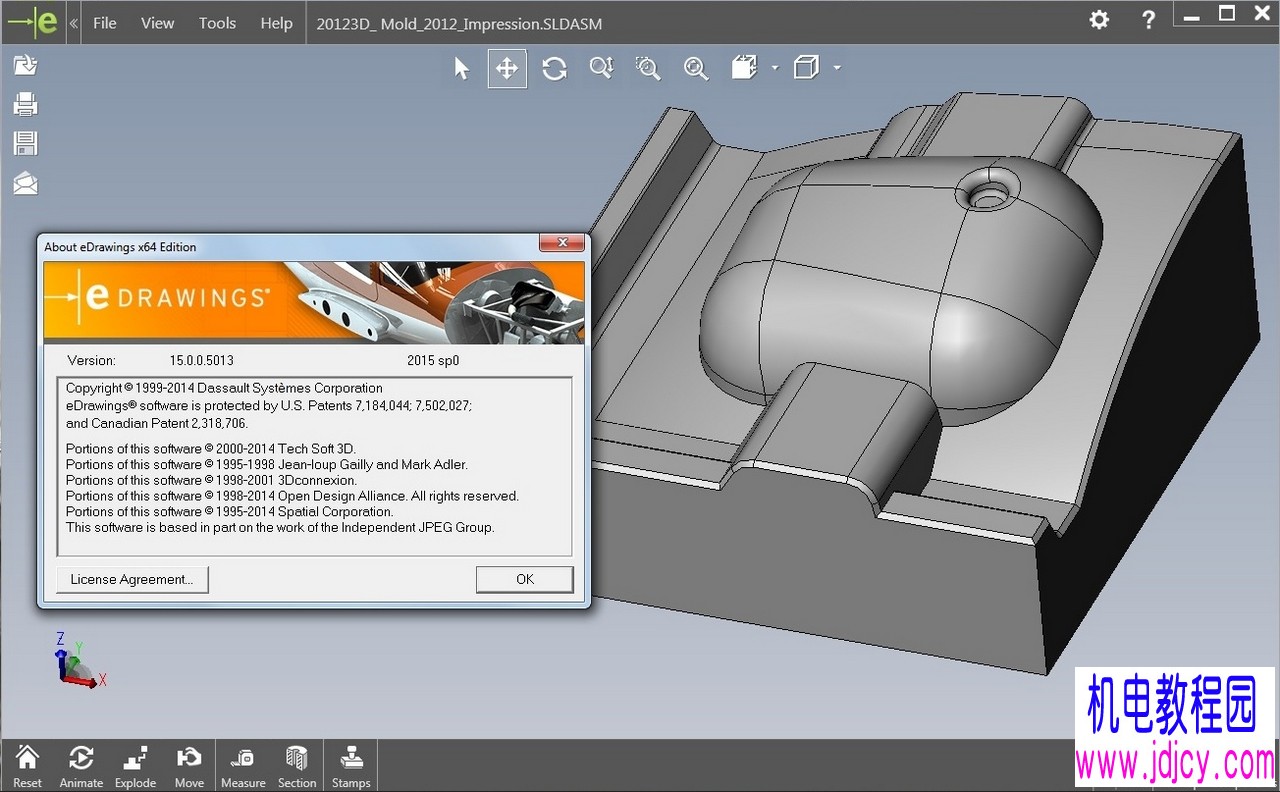Click the version number 15.0.0.5013
This screenshot has height=792, width=1280.
coord(202,360)
